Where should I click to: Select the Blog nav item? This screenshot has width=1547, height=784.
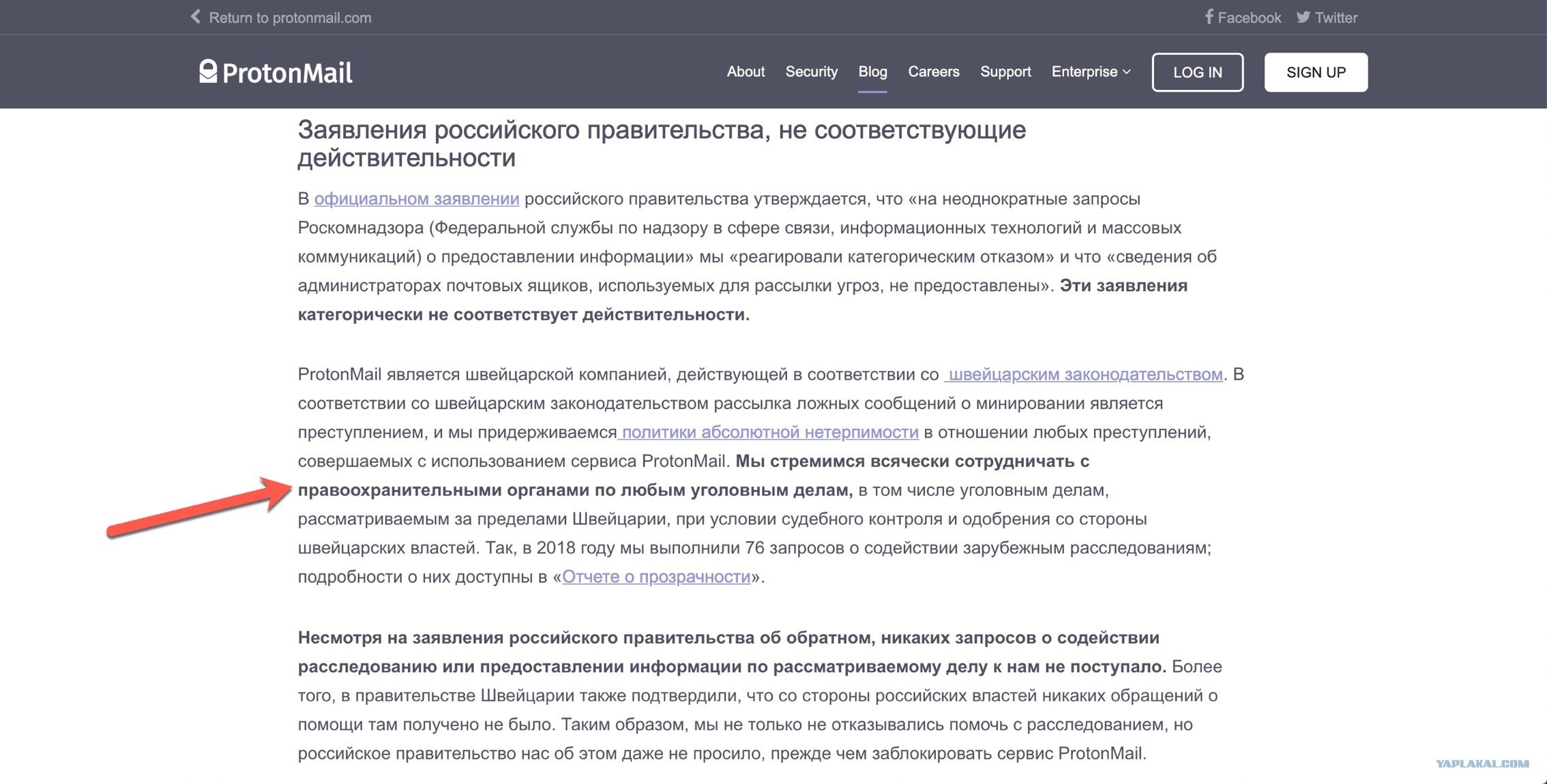(x=872, y=72)
